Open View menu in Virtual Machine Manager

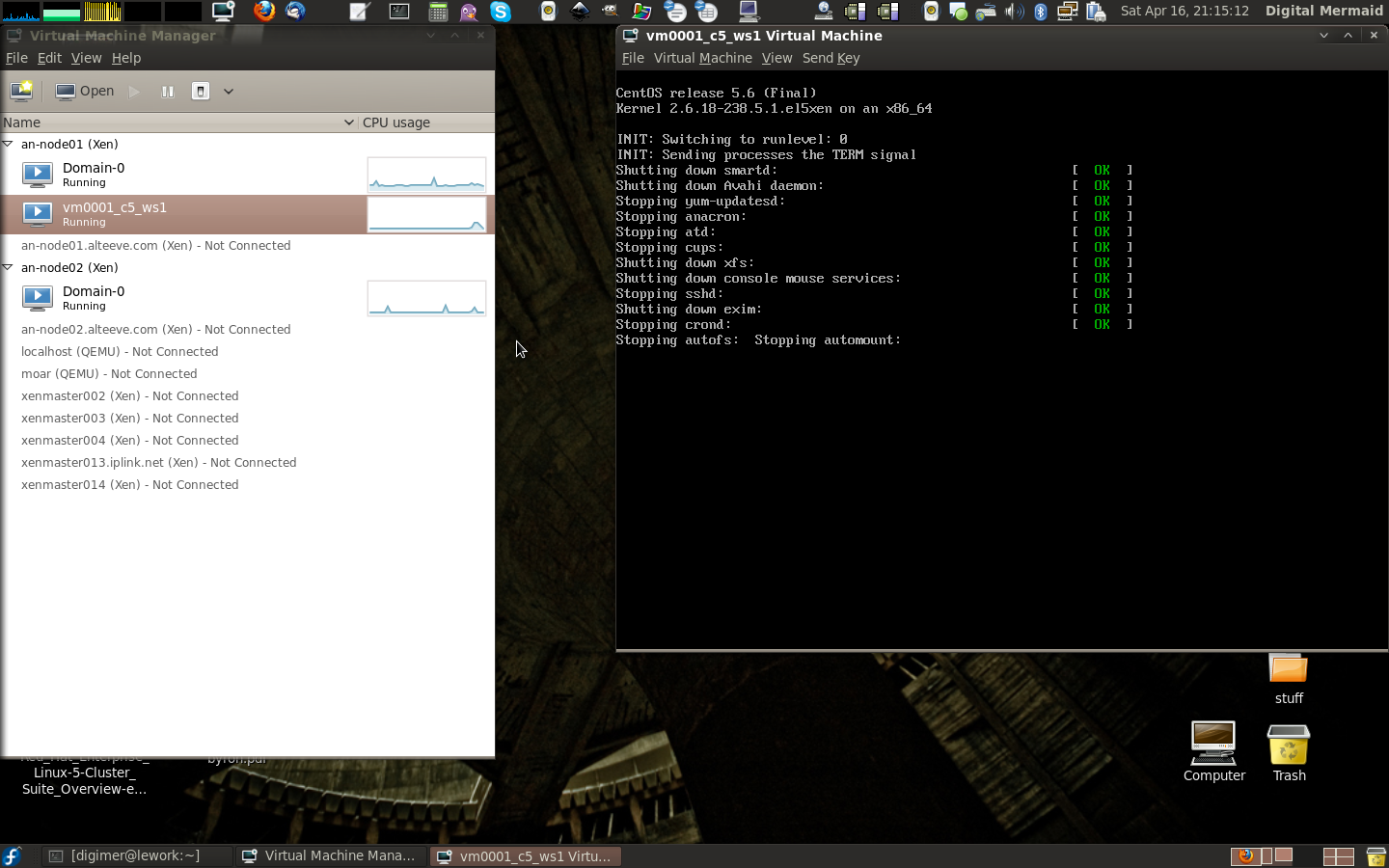(x=86, y=58)
